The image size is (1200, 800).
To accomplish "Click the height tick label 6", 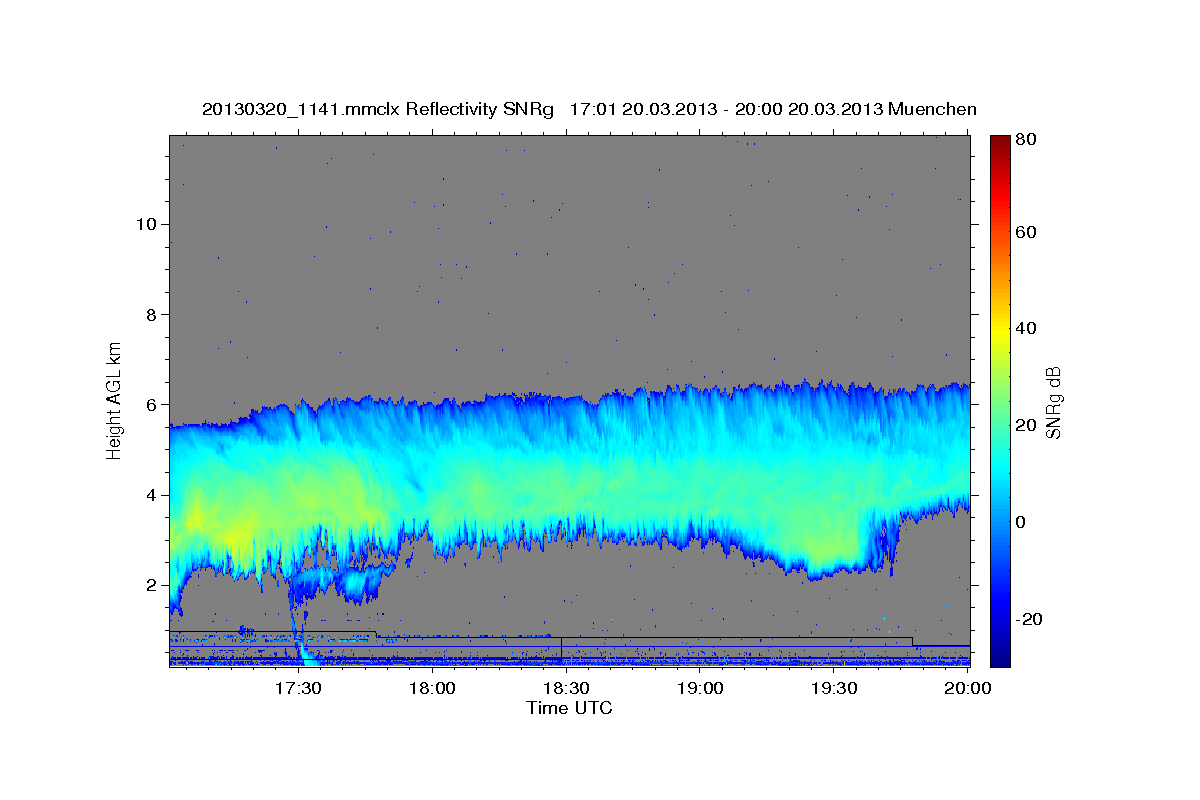I will [153, 404].
